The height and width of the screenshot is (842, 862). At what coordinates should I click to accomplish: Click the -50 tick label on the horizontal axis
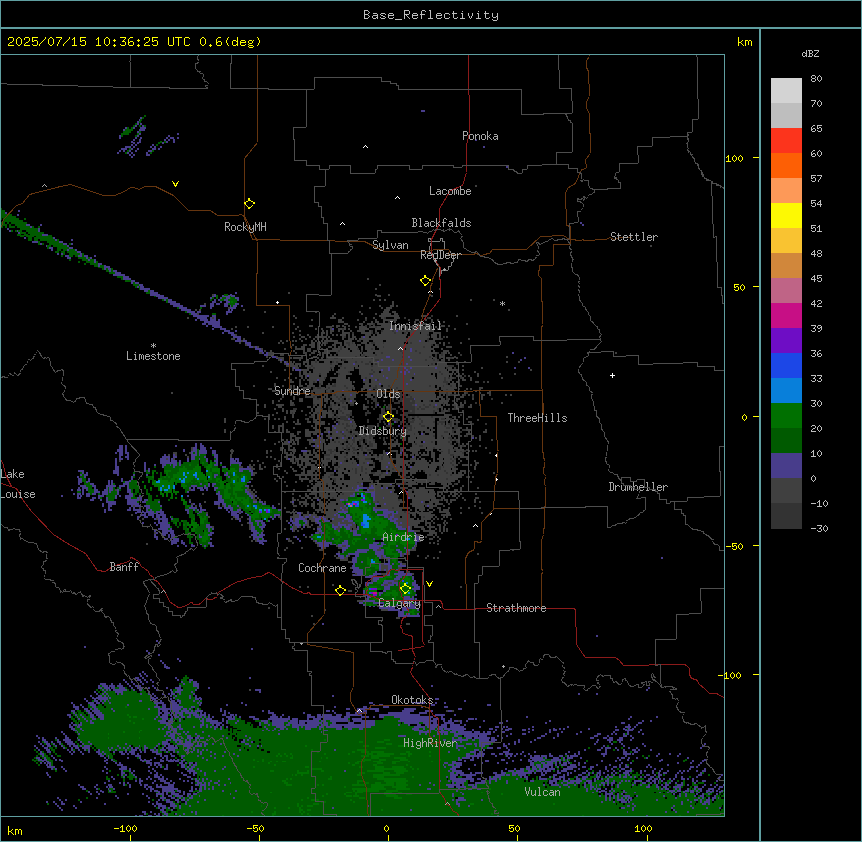coord(255,828)
